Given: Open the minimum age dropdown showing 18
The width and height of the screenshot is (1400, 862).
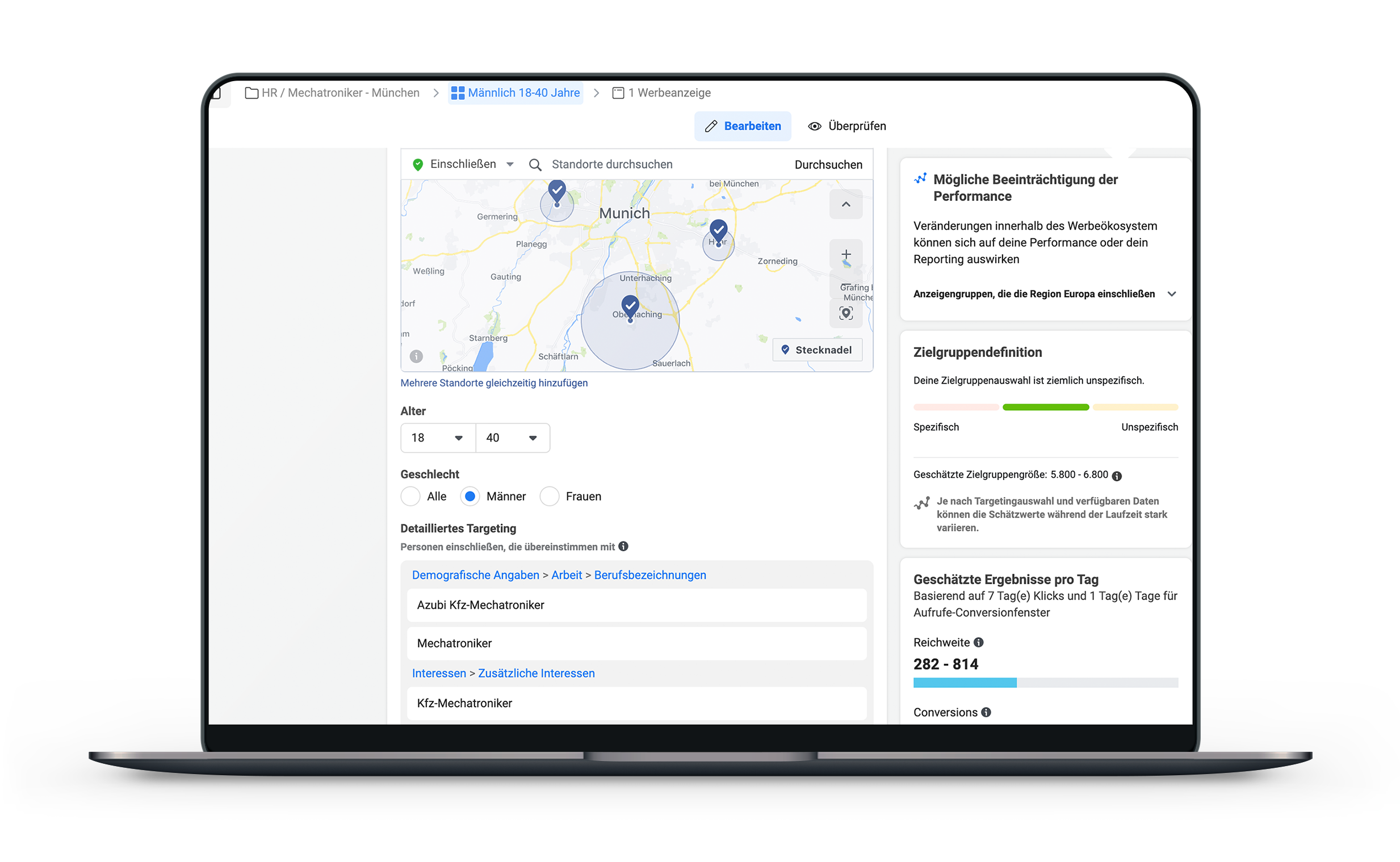Looking at the screenshot, I should (437, 438).
